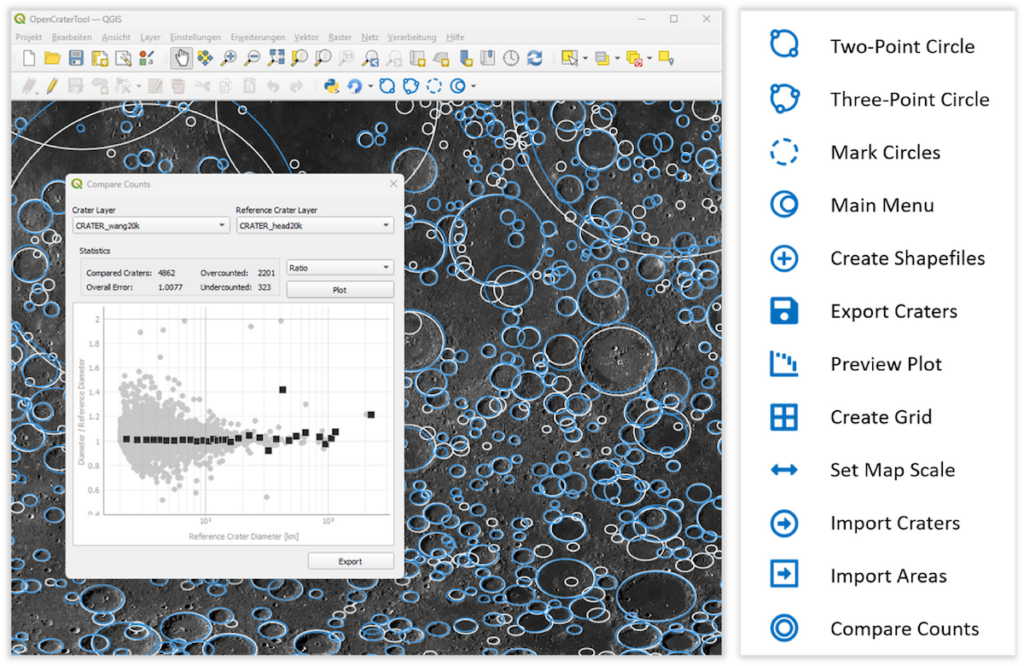This screenshot has height=666, width=1024.
Task: Choose the Mark Circles dashed-circle toolbar tool
Action: pyautogui.click(x=434, y=86)
